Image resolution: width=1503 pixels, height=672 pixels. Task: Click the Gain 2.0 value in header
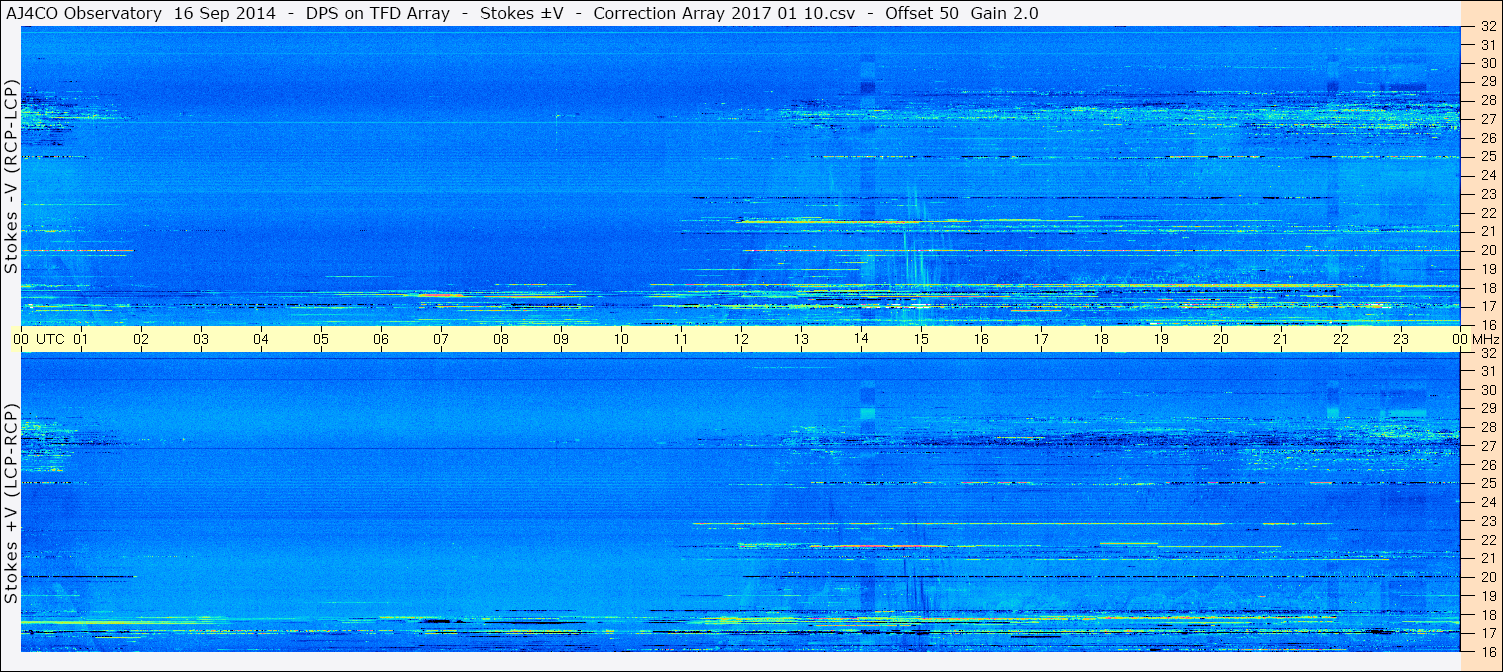click(1004, 13)
